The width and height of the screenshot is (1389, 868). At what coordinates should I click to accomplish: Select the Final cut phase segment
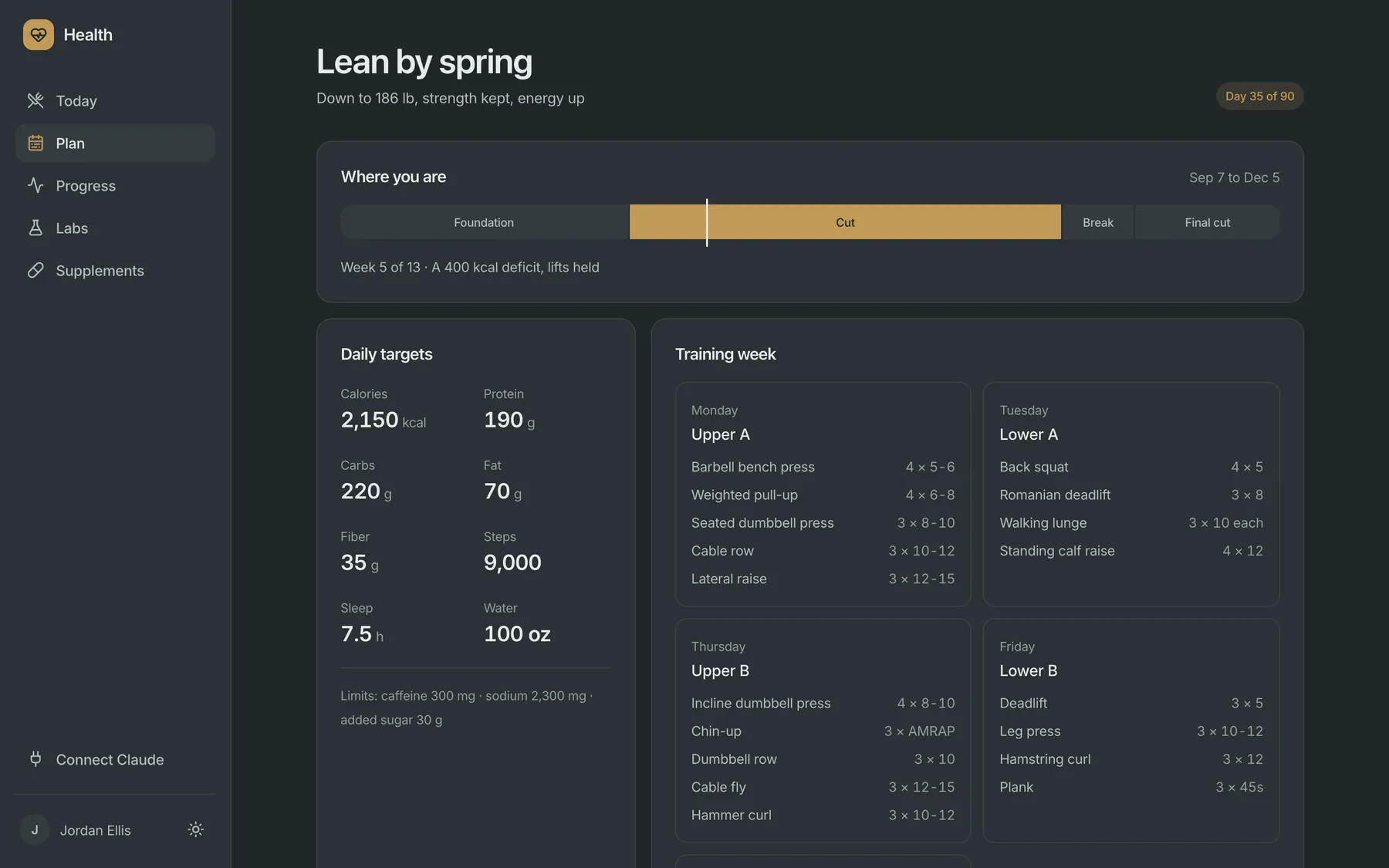1207,222
